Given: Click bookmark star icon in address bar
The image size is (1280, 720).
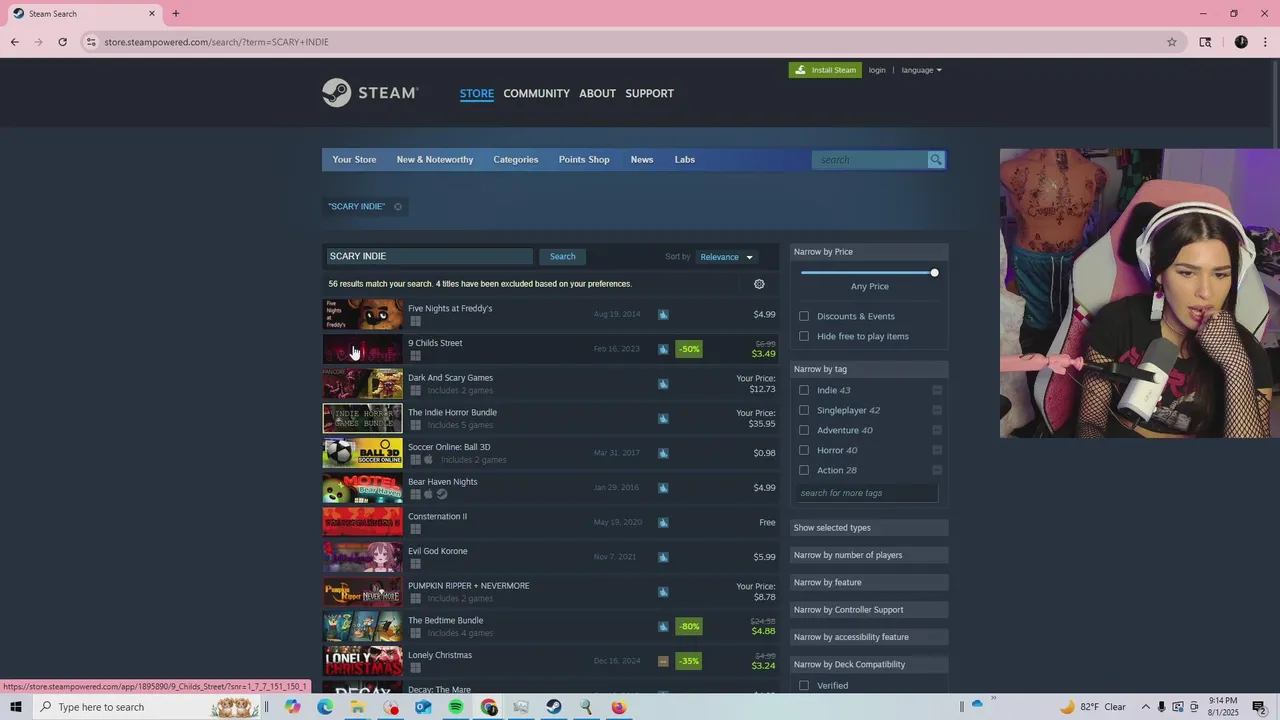Looking at the screenshot, I should click(1172, 42).
